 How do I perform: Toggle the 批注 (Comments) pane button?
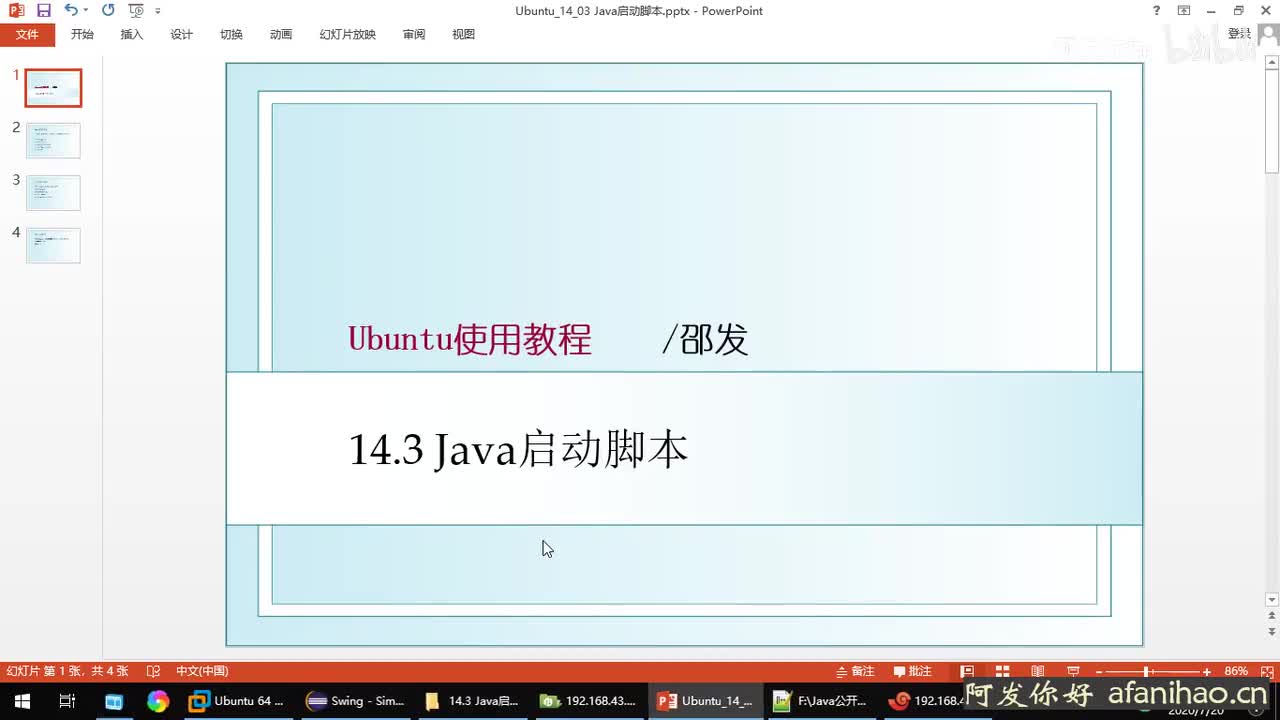(912, 671)
